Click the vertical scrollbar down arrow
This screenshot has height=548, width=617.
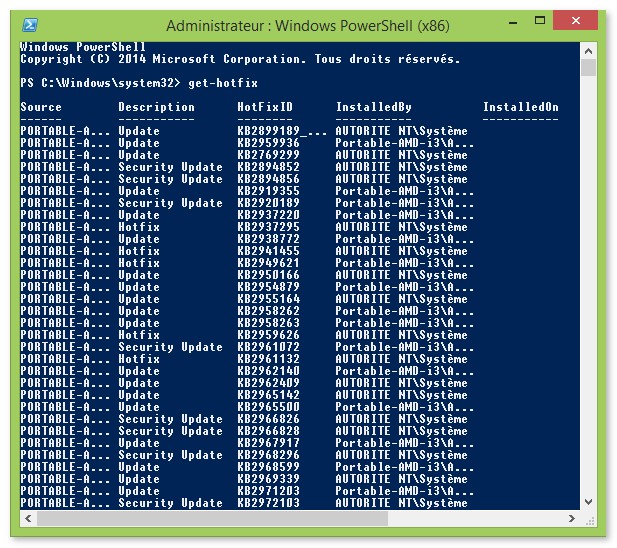pyautogui.click(x=589, y=502)
